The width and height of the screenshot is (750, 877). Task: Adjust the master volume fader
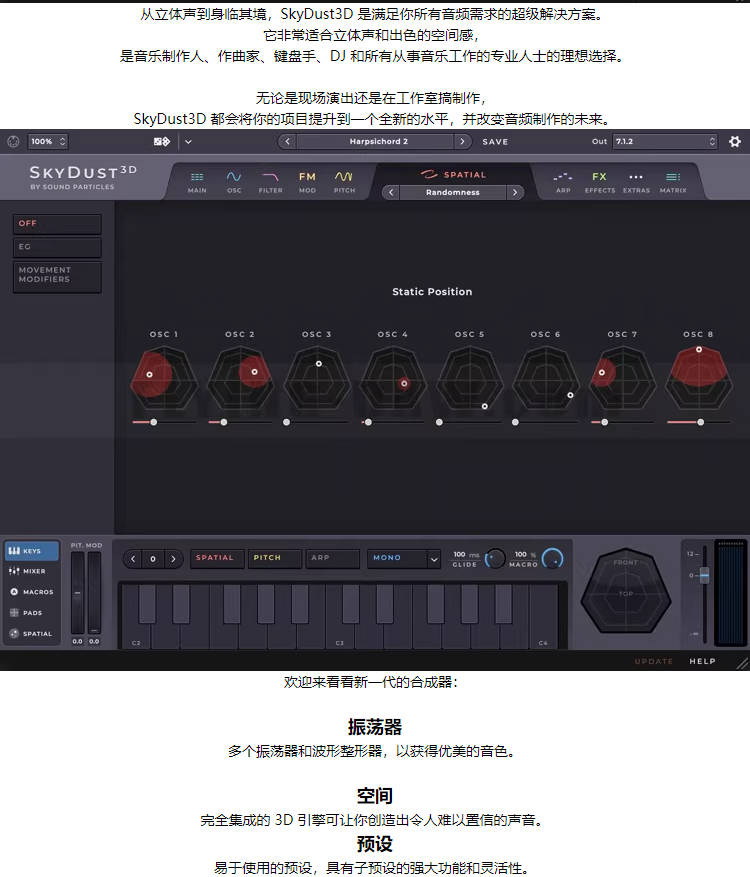coord(704,575)
